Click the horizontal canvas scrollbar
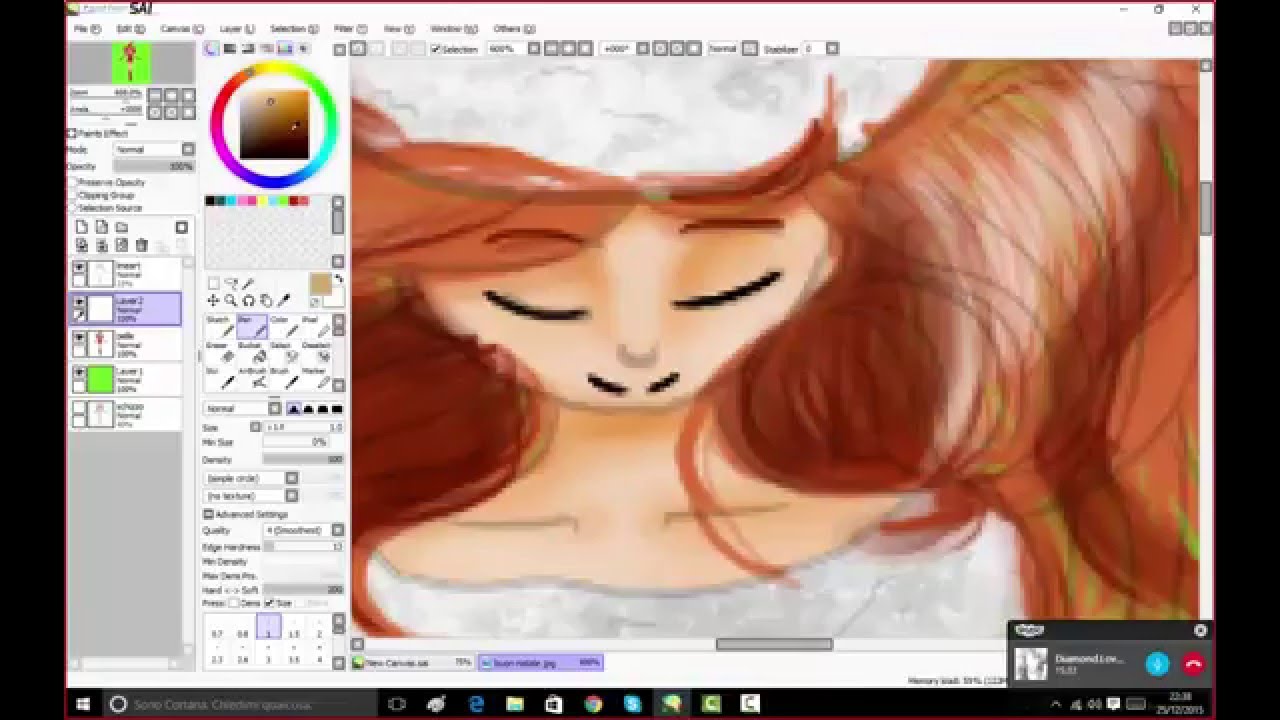1280x720 pixels. [773, 644]
